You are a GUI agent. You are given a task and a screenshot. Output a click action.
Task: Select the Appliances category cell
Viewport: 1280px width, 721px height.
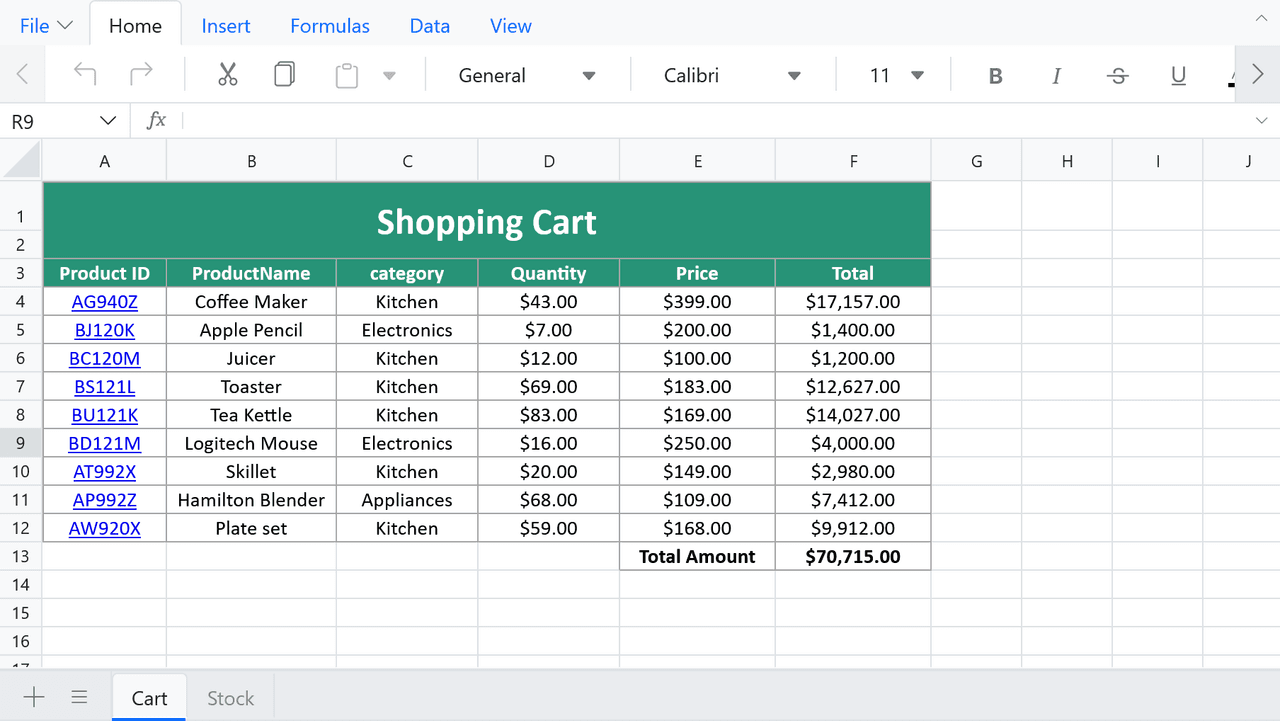(x=407, y=500)
